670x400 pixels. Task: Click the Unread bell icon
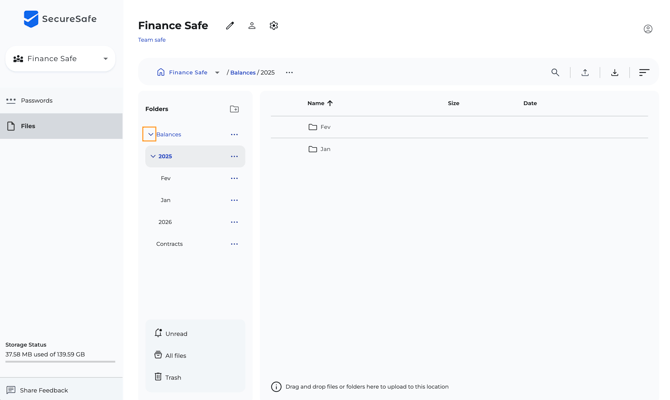[x=158, y=333]
